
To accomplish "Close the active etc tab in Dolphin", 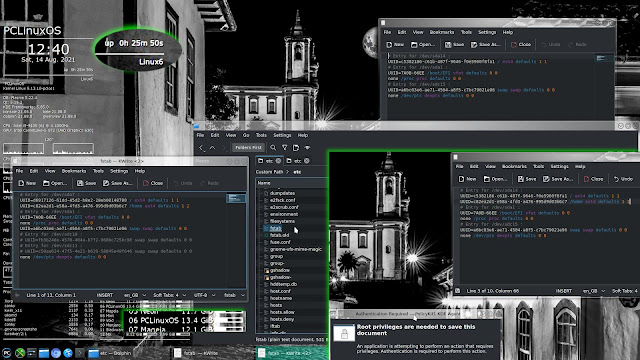I will 278,161.
